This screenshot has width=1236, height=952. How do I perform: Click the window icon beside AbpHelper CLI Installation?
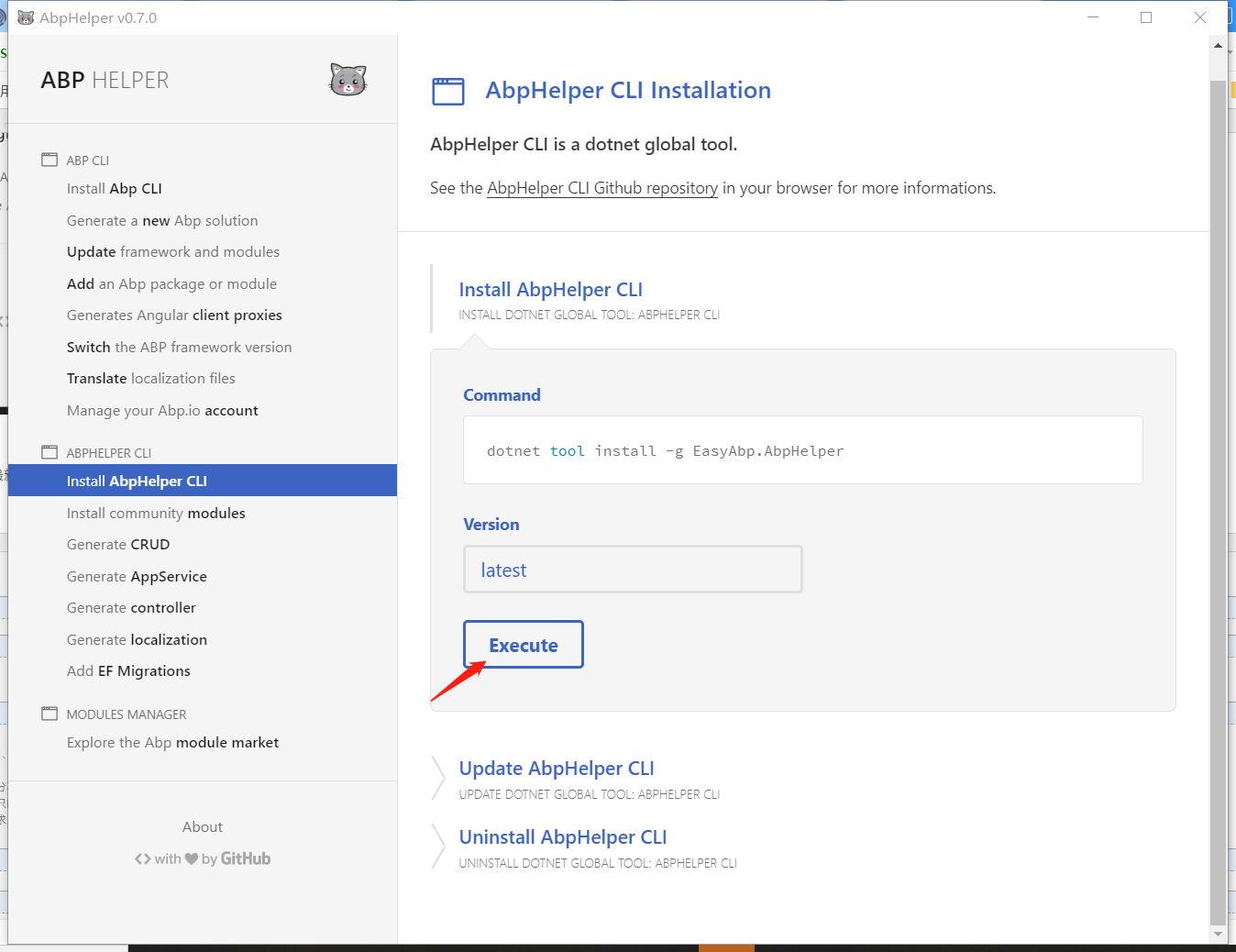(x=448, y=92)
